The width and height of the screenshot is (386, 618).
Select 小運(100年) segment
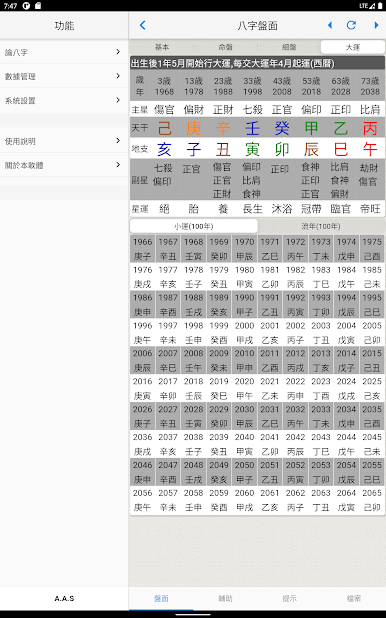(194, 226)
